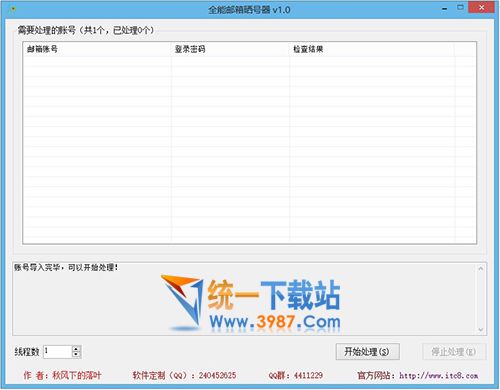The image size is (500, 390).
Task: Sort by 邮箱账号 column header
Action: tap(97, 49)
